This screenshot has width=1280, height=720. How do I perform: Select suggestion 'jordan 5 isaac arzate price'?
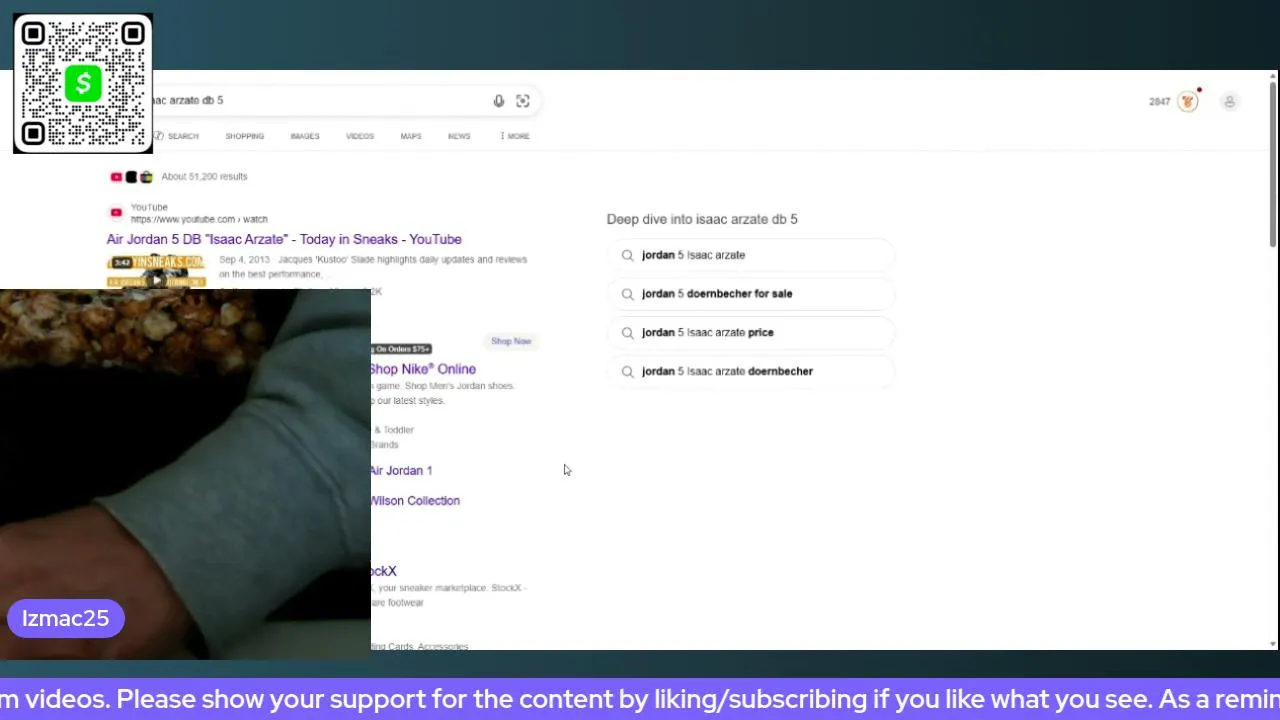point(750,333)
